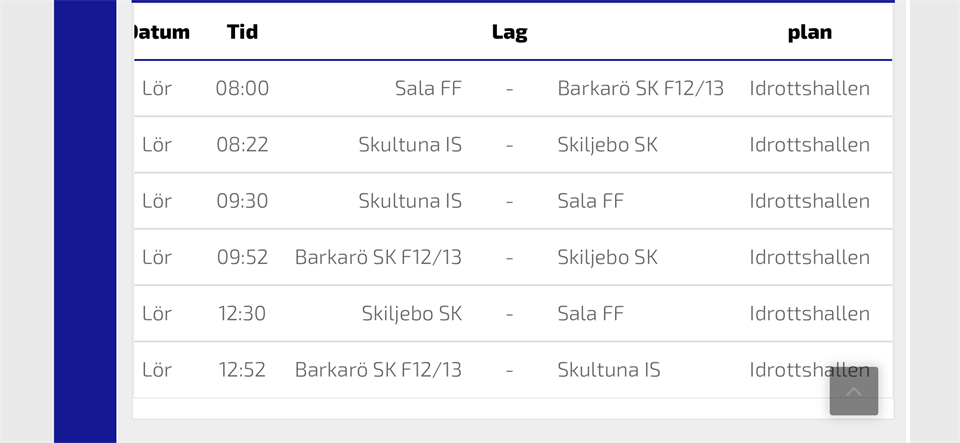Click Sala FF in the 09:30 match
Screen dimensions: 960x443
pos(590,201)
